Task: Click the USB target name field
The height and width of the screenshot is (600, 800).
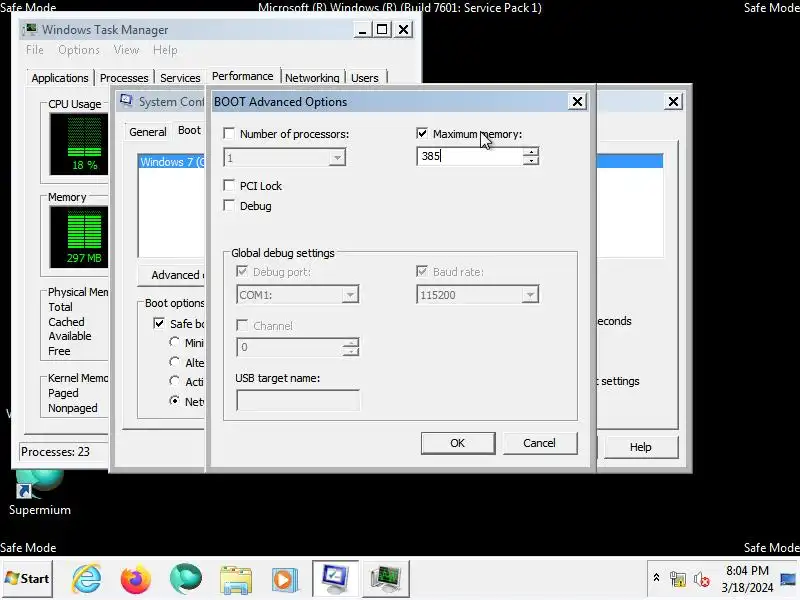Action: point(298,401)
